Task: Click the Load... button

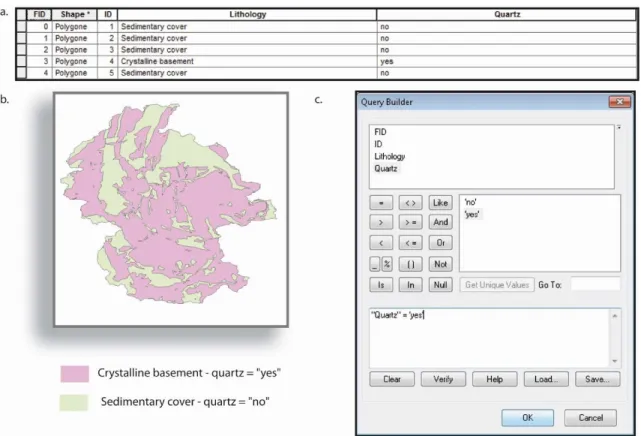Action: point(546,379)
